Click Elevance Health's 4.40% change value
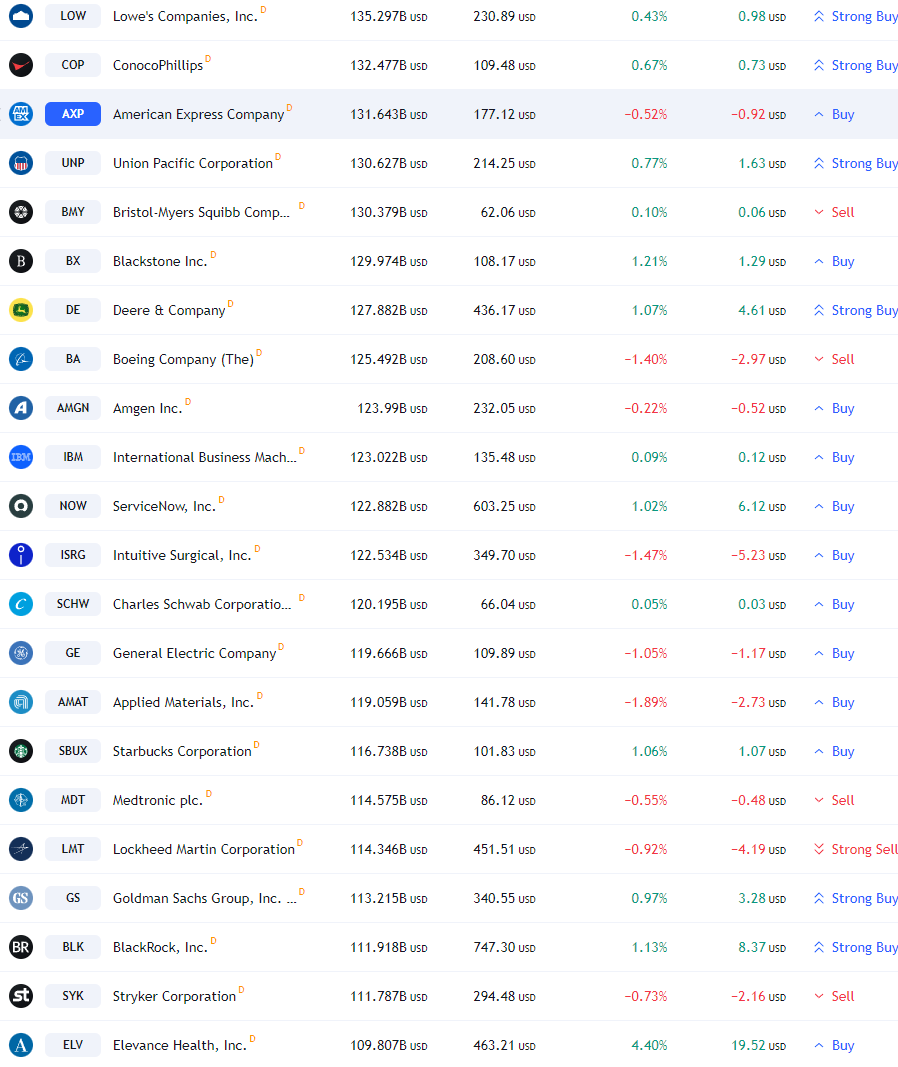898x1067 pixels. click(649, 1045)
